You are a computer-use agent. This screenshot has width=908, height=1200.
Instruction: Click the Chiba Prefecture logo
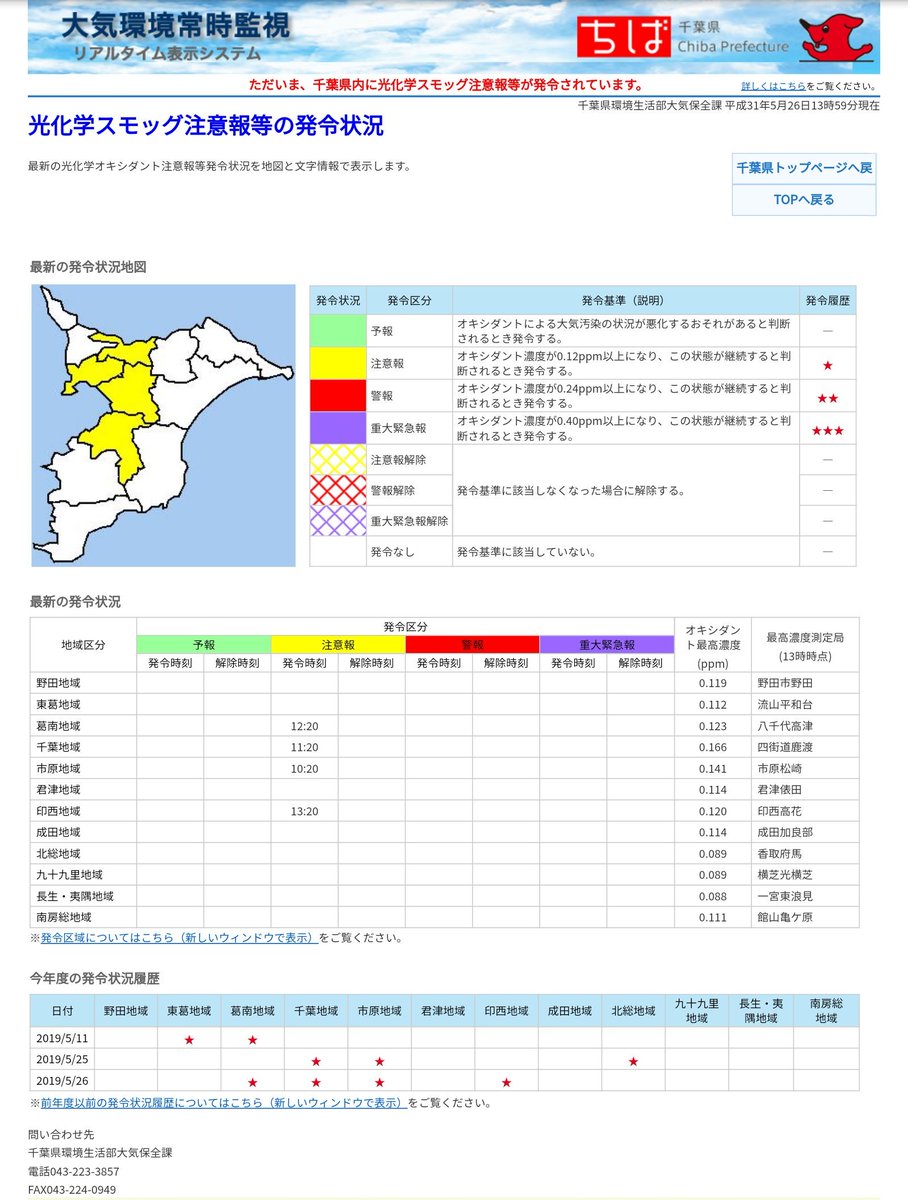point(683,38)
